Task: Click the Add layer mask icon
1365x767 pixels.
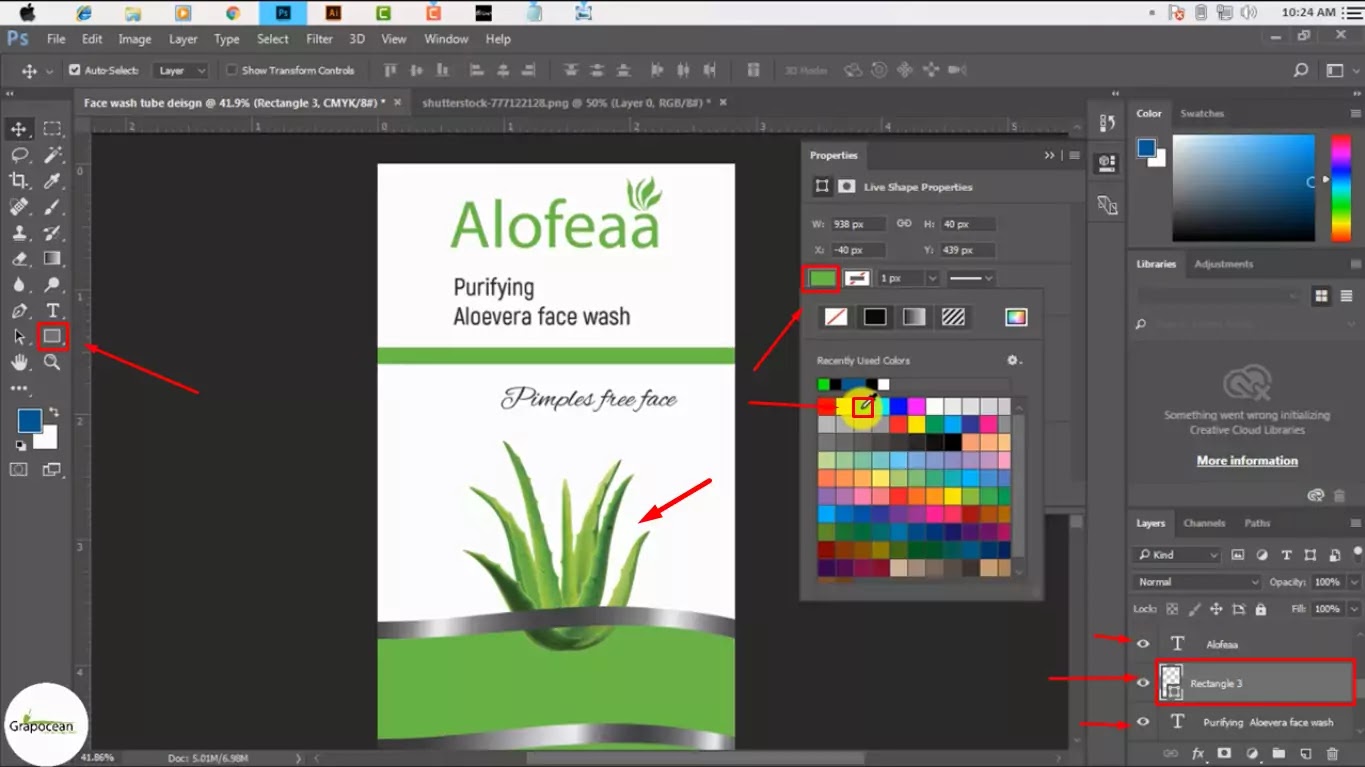Action: (x=1224, y=753)
